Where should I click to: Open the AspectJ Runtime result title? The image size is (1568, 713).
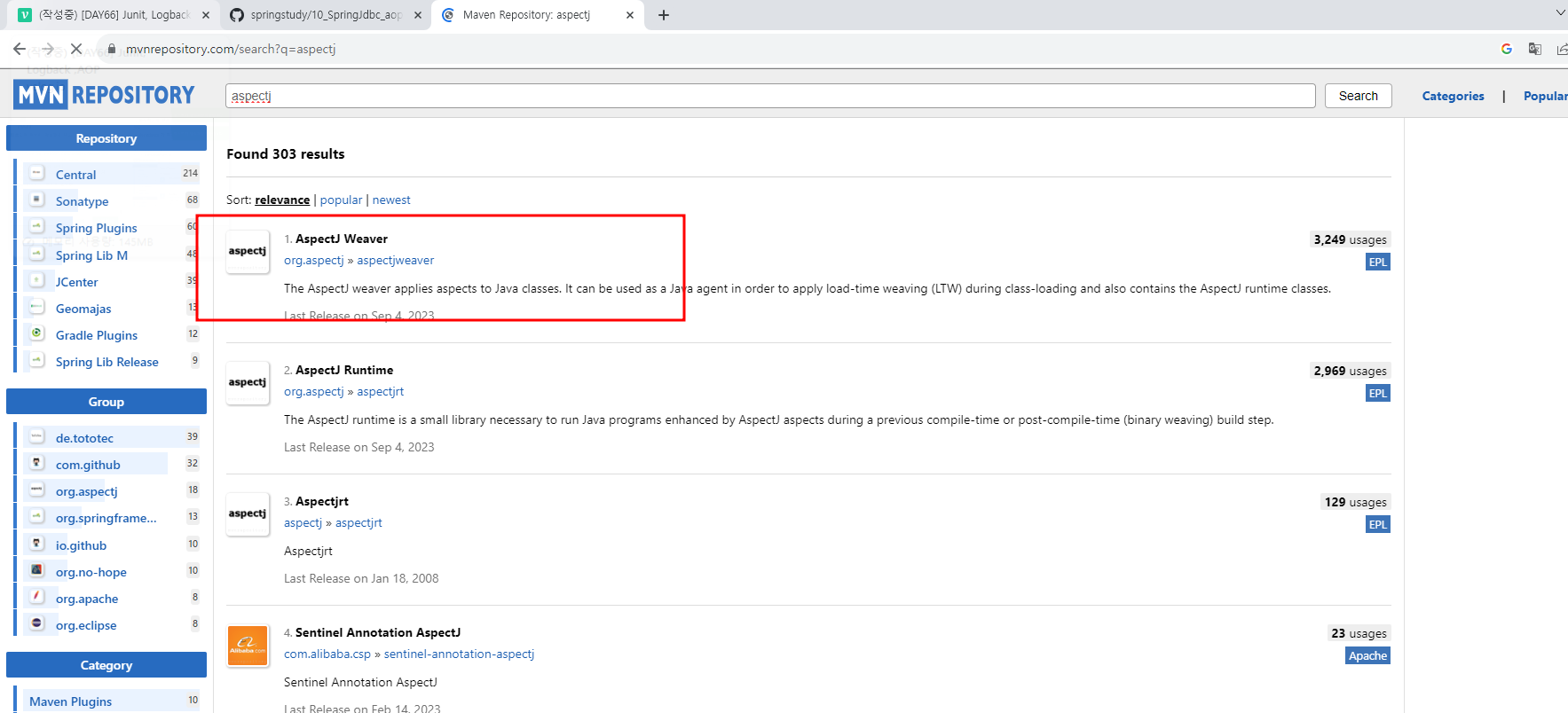coord(344,371)
